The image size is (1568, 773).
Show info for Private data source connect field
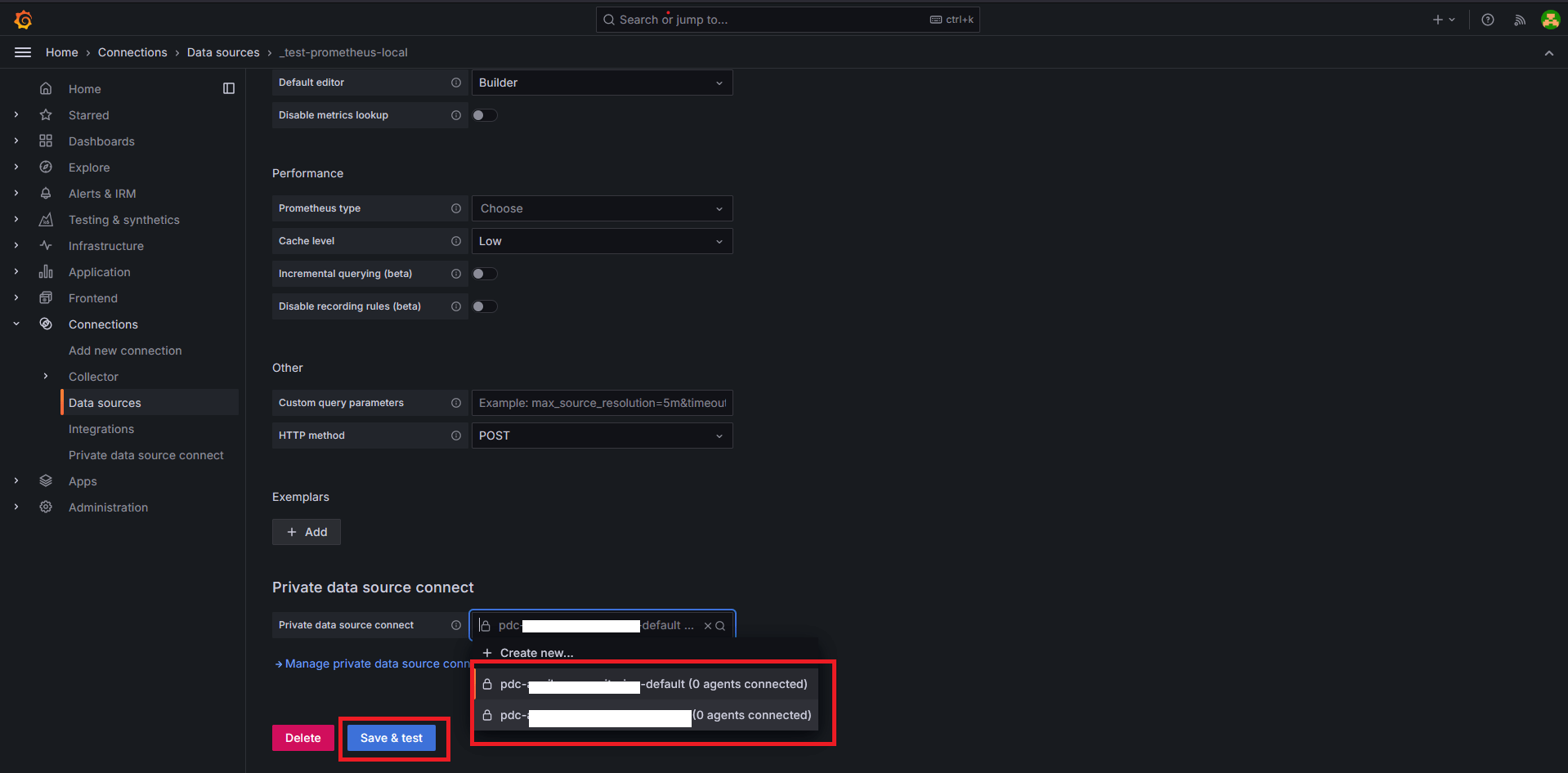pyautogui.click(x=456, y=625)
